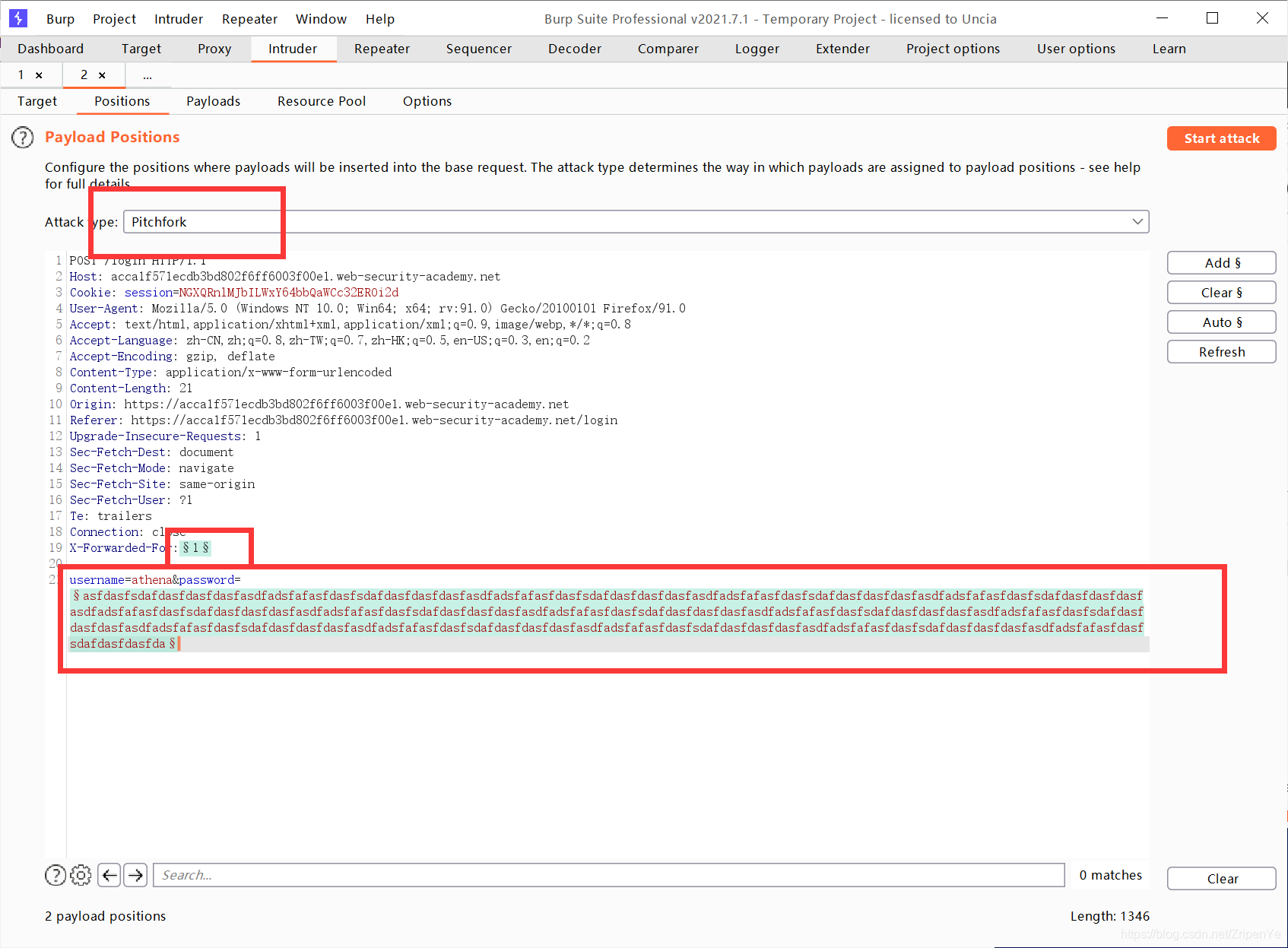The height and width of the screenshot is (948, 1288).
Task: Click the Length: 1346 status text
Action: click(x=1110, y=916)
